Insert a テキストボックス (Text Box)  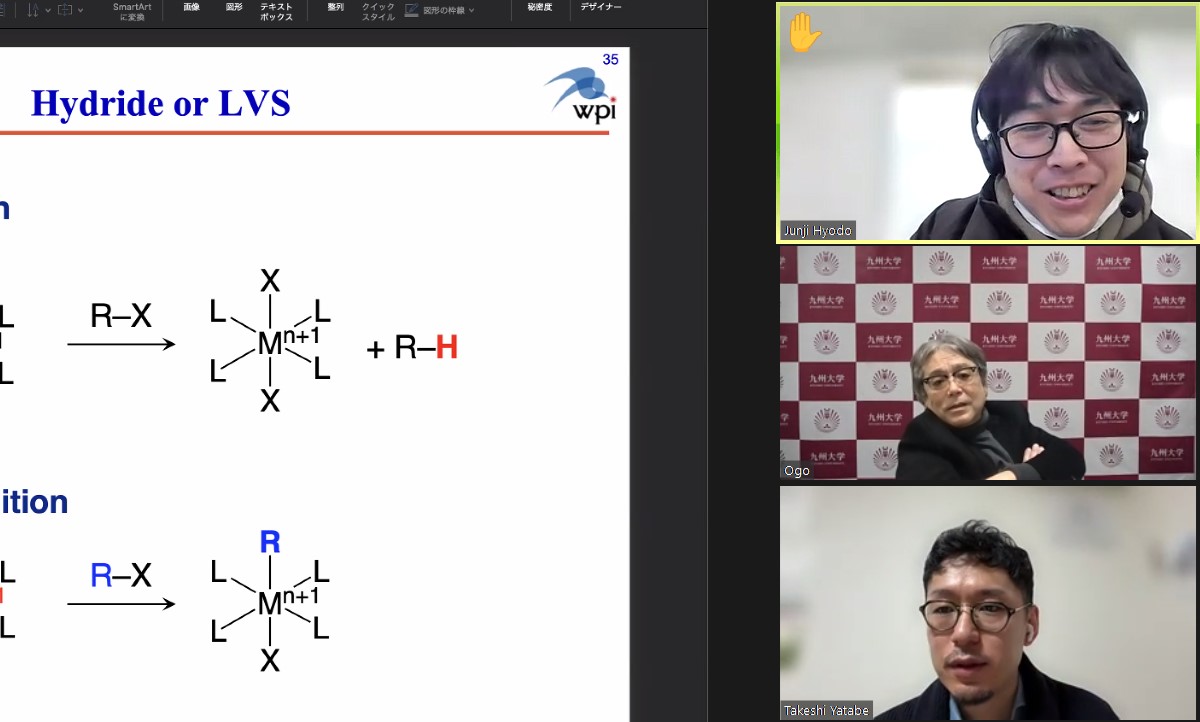coord(276,11)
